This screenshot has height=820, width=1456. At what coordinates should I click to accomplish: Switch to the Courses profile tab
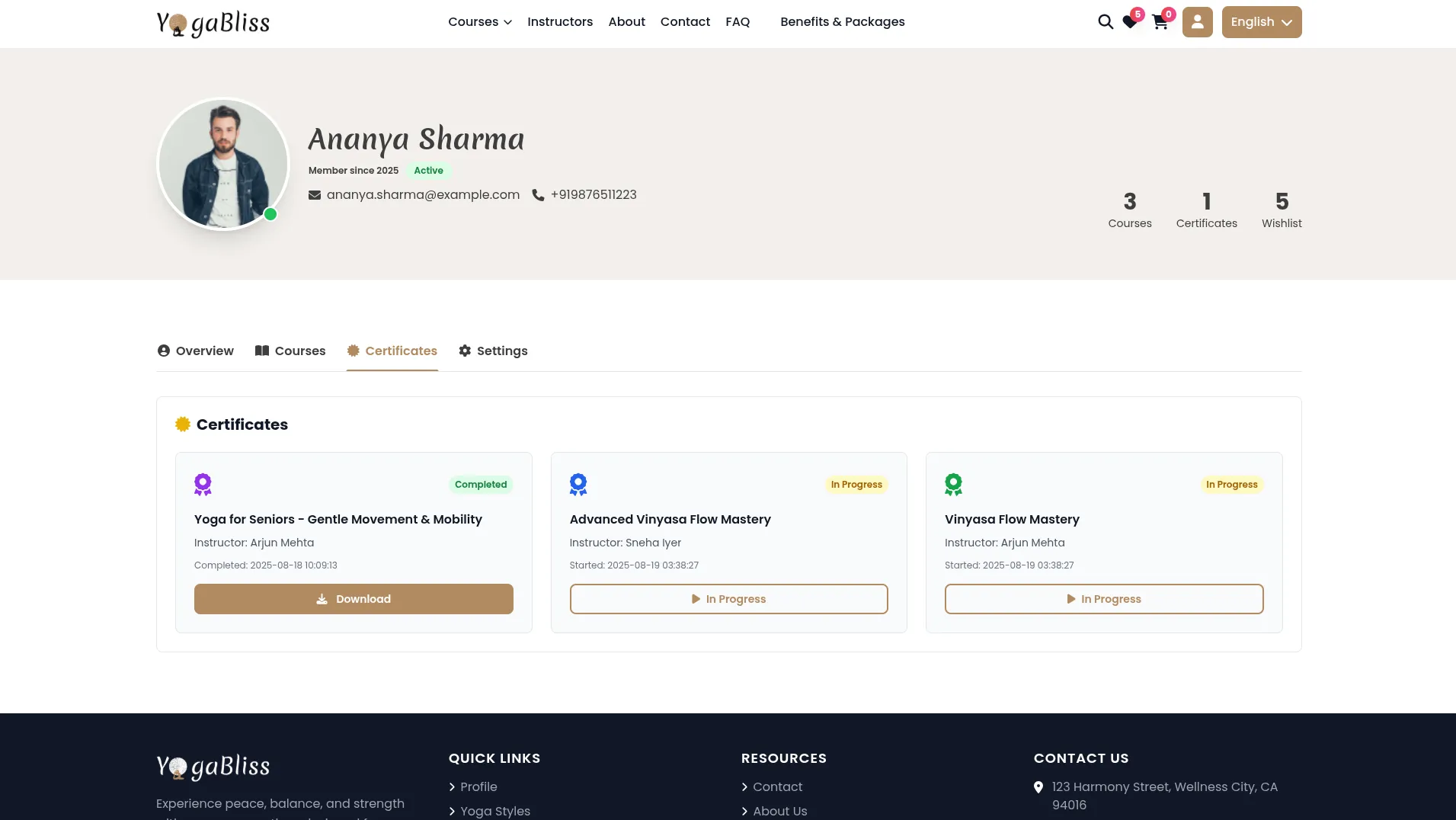point(290,351)
